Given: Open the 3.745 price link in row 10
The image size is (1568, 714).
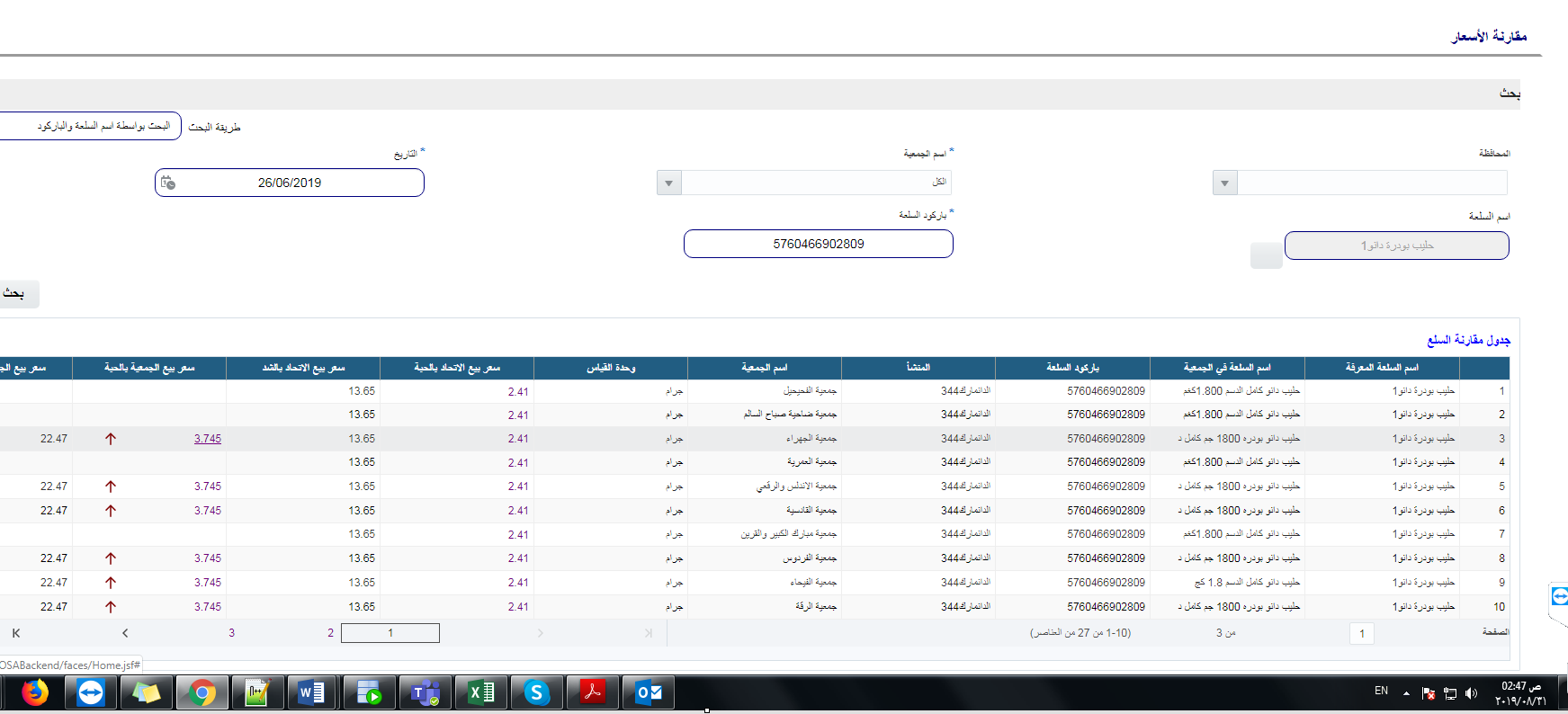Looking at the screenshot, I should click(x=207, y=607).
